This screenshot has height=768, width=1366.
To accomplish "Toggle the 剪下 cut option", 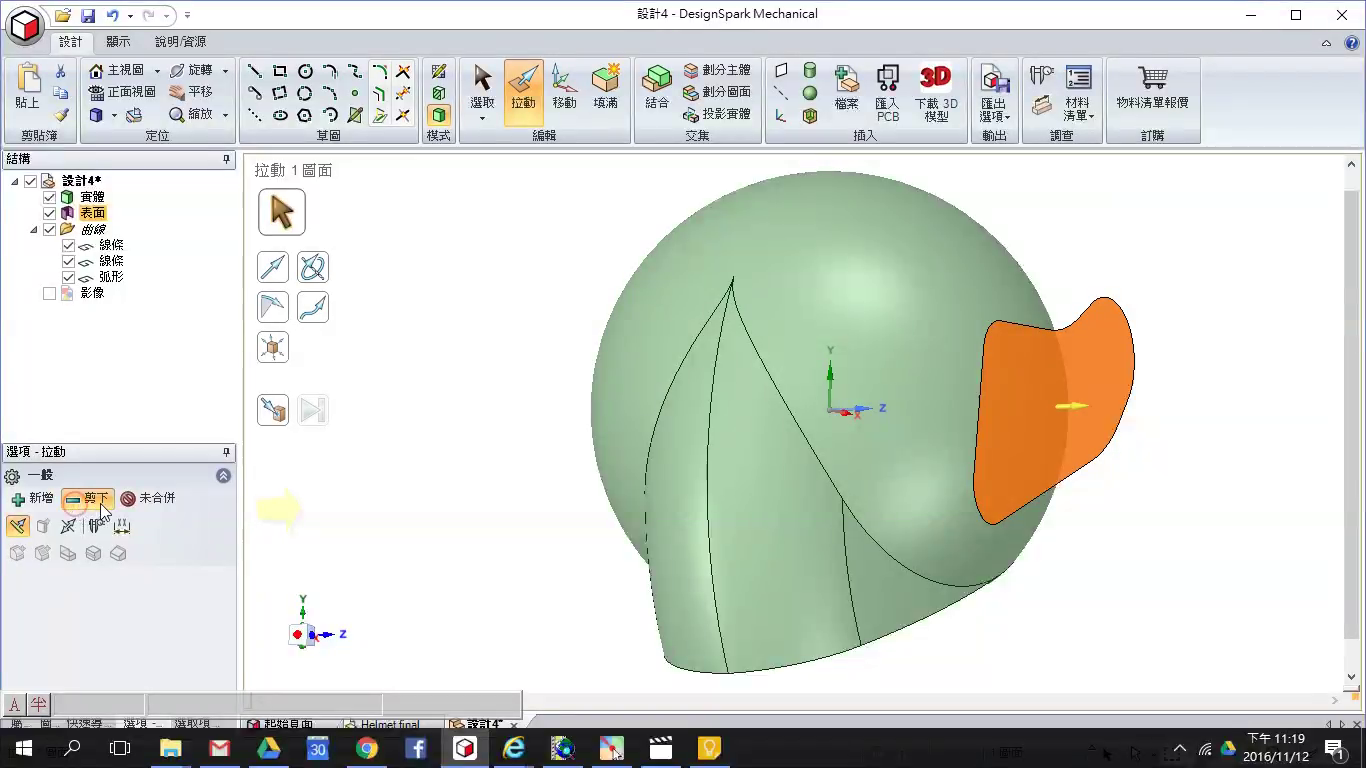I will tap(87, 498).
